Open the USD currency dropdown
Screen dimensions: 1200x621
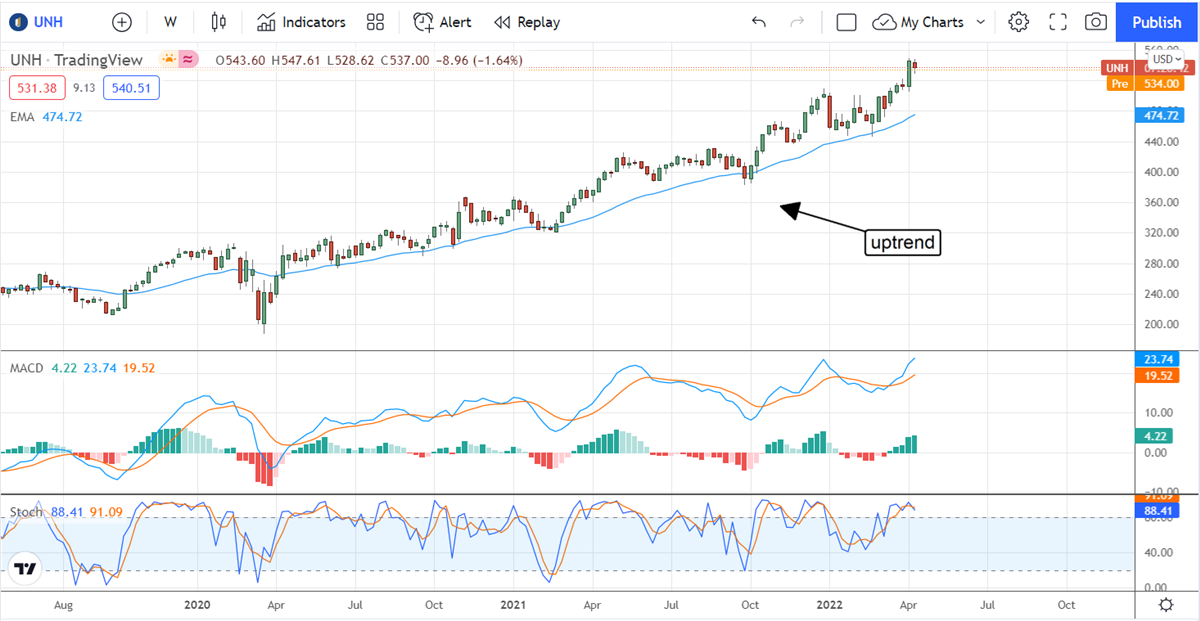(1164, 60)
